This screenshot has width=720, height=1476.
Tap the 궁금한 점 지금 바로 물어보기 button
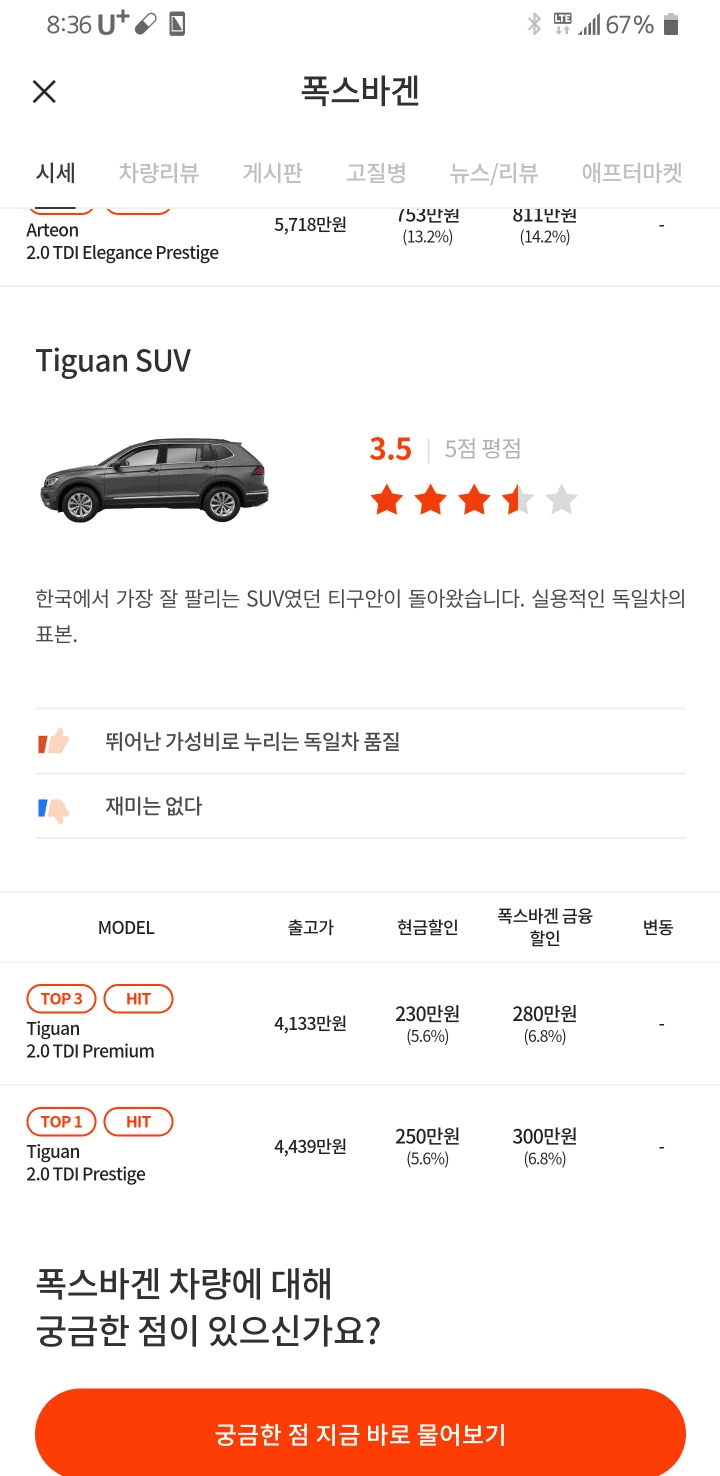360,1432
